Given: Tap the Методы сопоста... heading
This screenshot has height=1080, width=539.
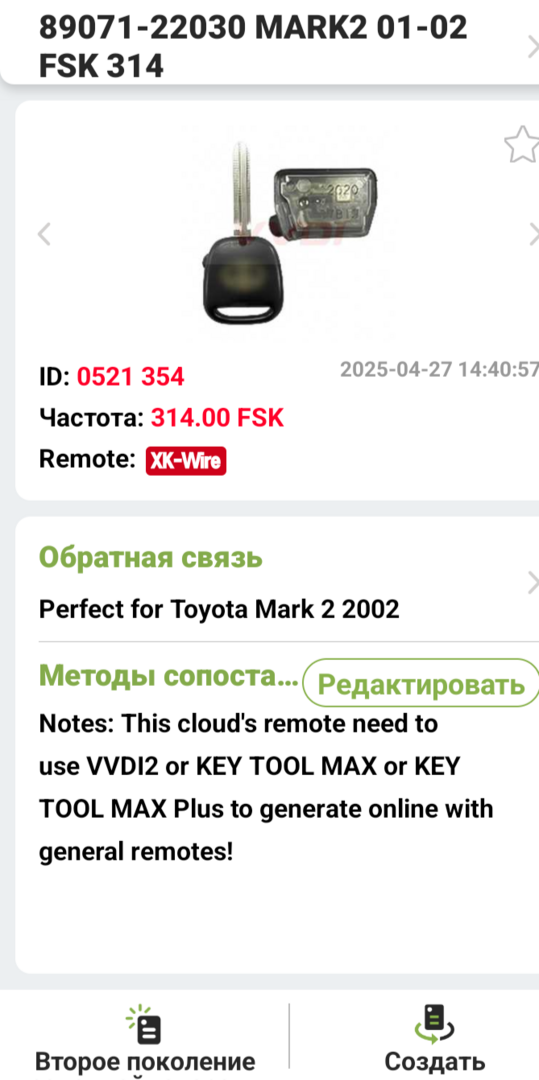Looking at the screenshot, I should pos(169,676).
